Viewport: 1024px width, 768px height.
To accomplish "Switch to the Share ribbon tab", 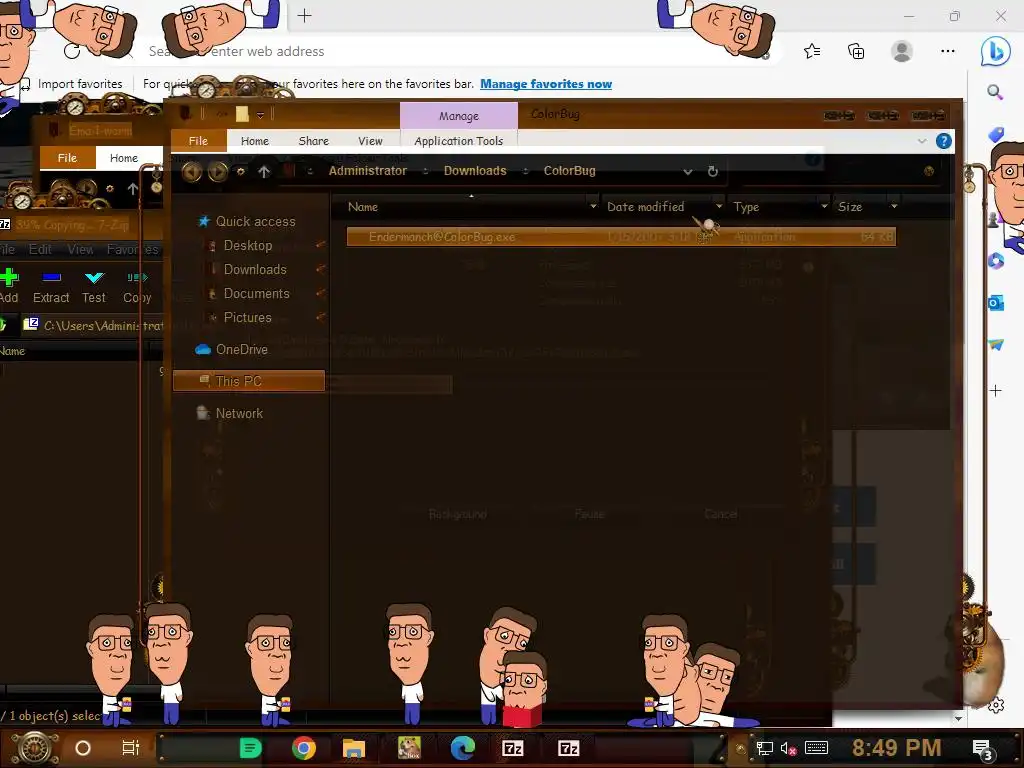I will point(313,141).
